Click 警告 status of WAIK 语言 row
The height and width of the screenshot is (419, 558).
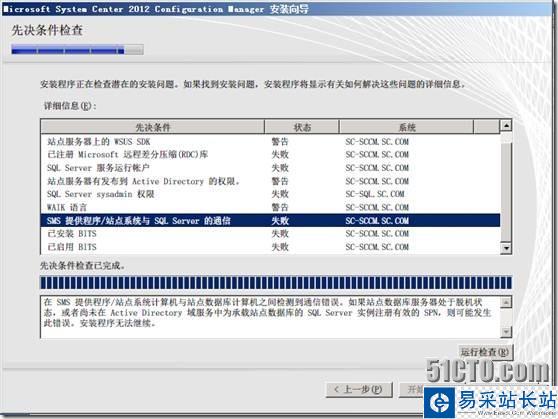pyautogui.click(x=280, y=207)
